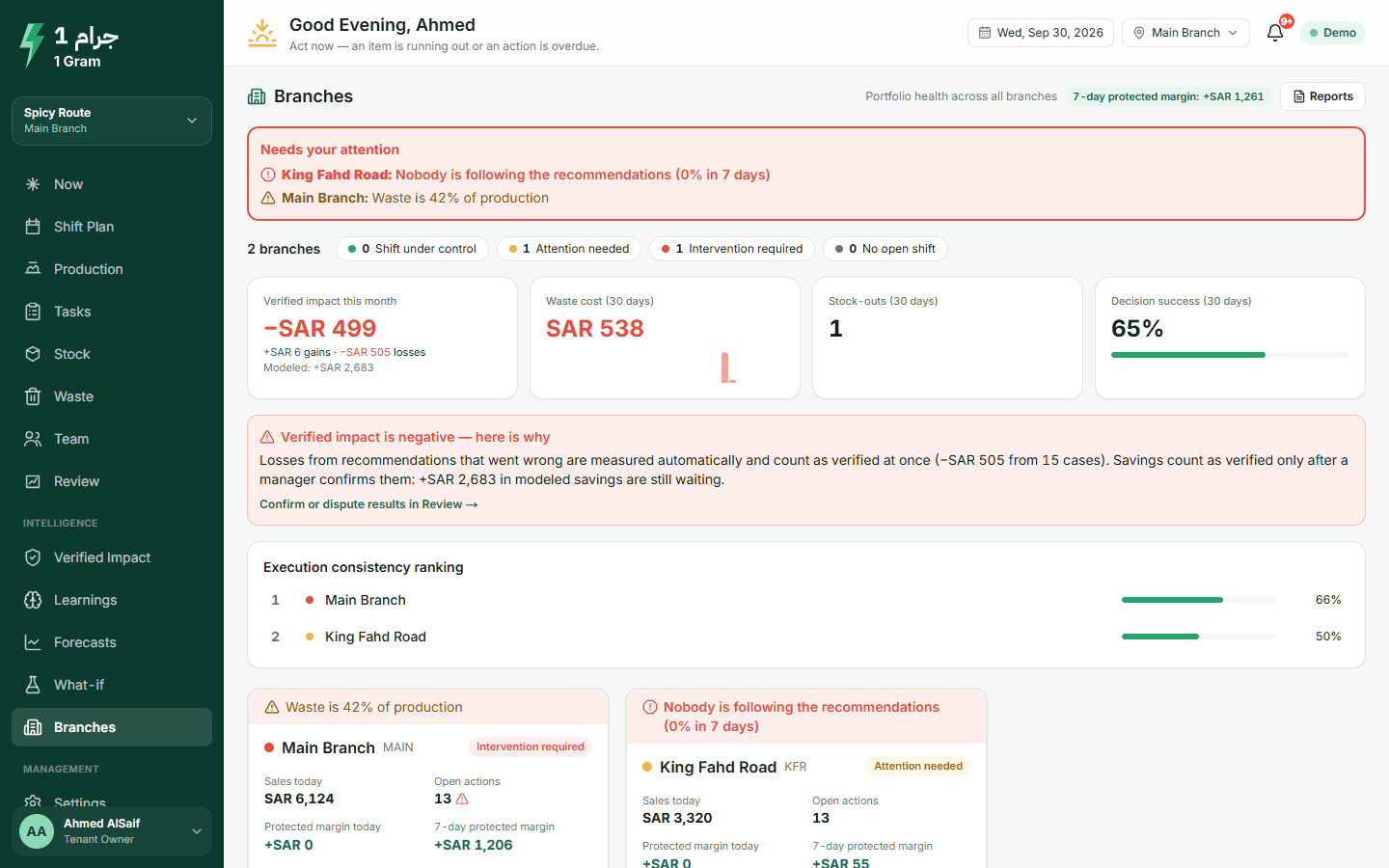This screenshot has width=1389, height=868.
Task: Open the date picker Wed, Sep 30, 2026
Action: tap(1041, 33)
